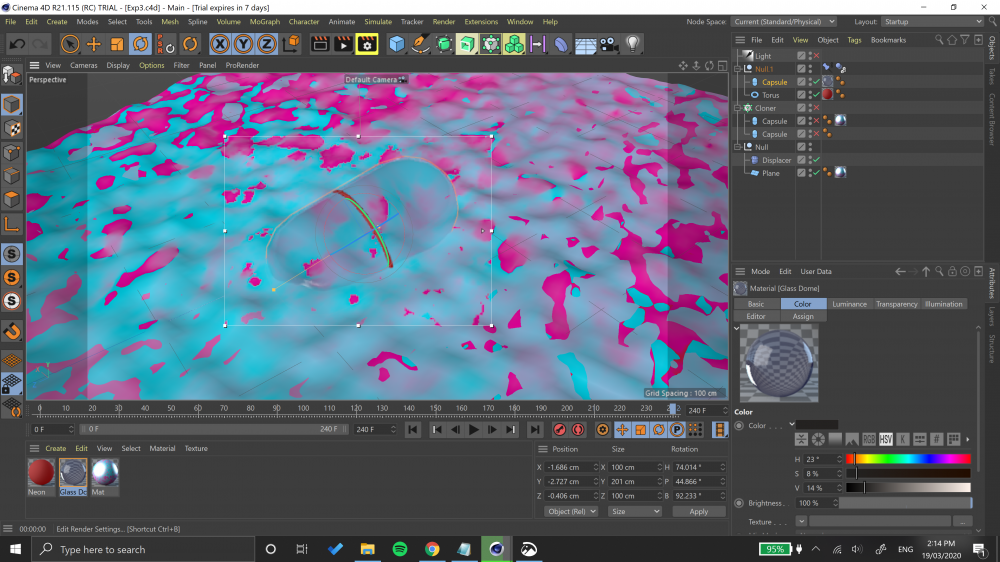Toggle Color channel radio button

coord(739,425)
